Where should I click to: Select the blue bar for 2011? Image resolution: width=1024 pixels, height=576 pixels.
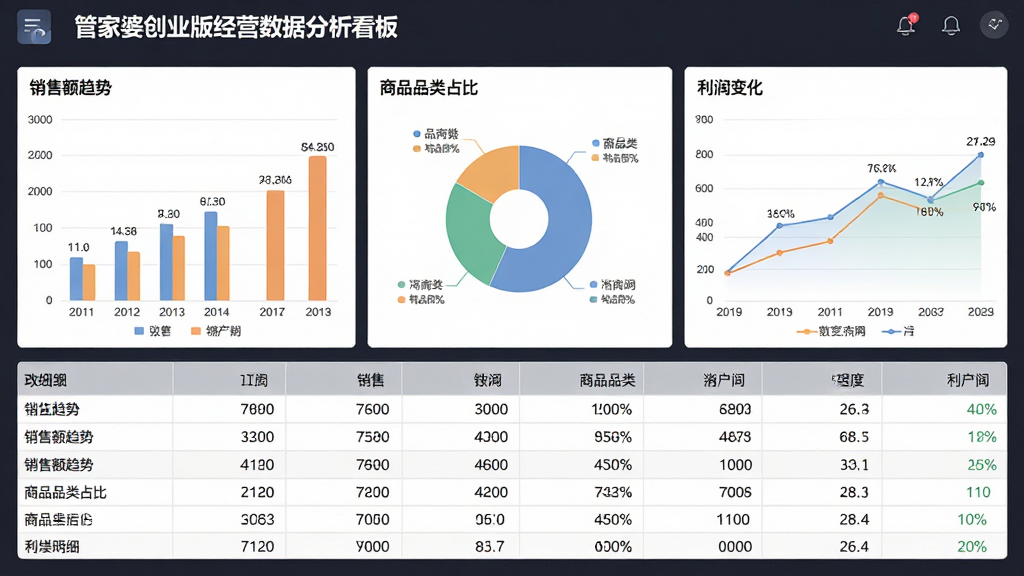point(76,279)
